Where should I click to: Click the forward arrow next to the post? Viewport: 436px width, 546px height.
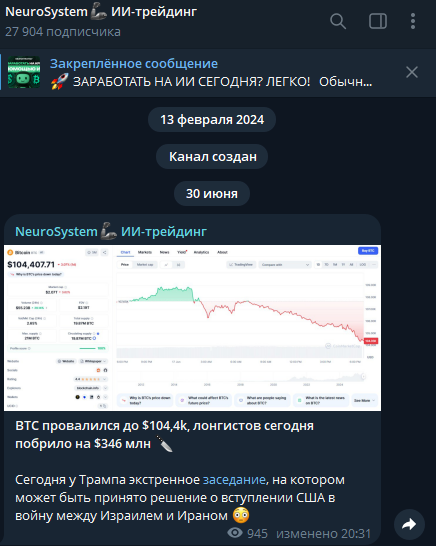tap(409, 524)
